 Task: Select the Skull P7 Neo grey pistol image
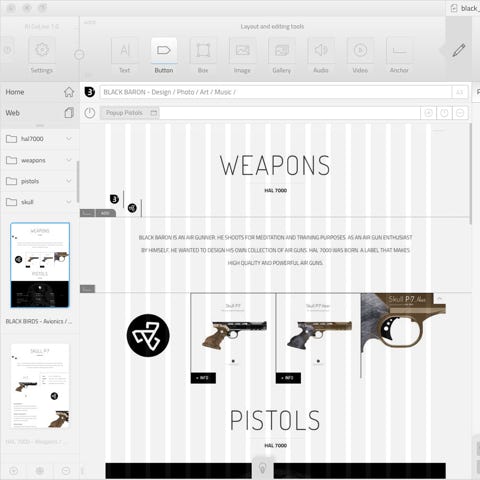tap(319, 335)
